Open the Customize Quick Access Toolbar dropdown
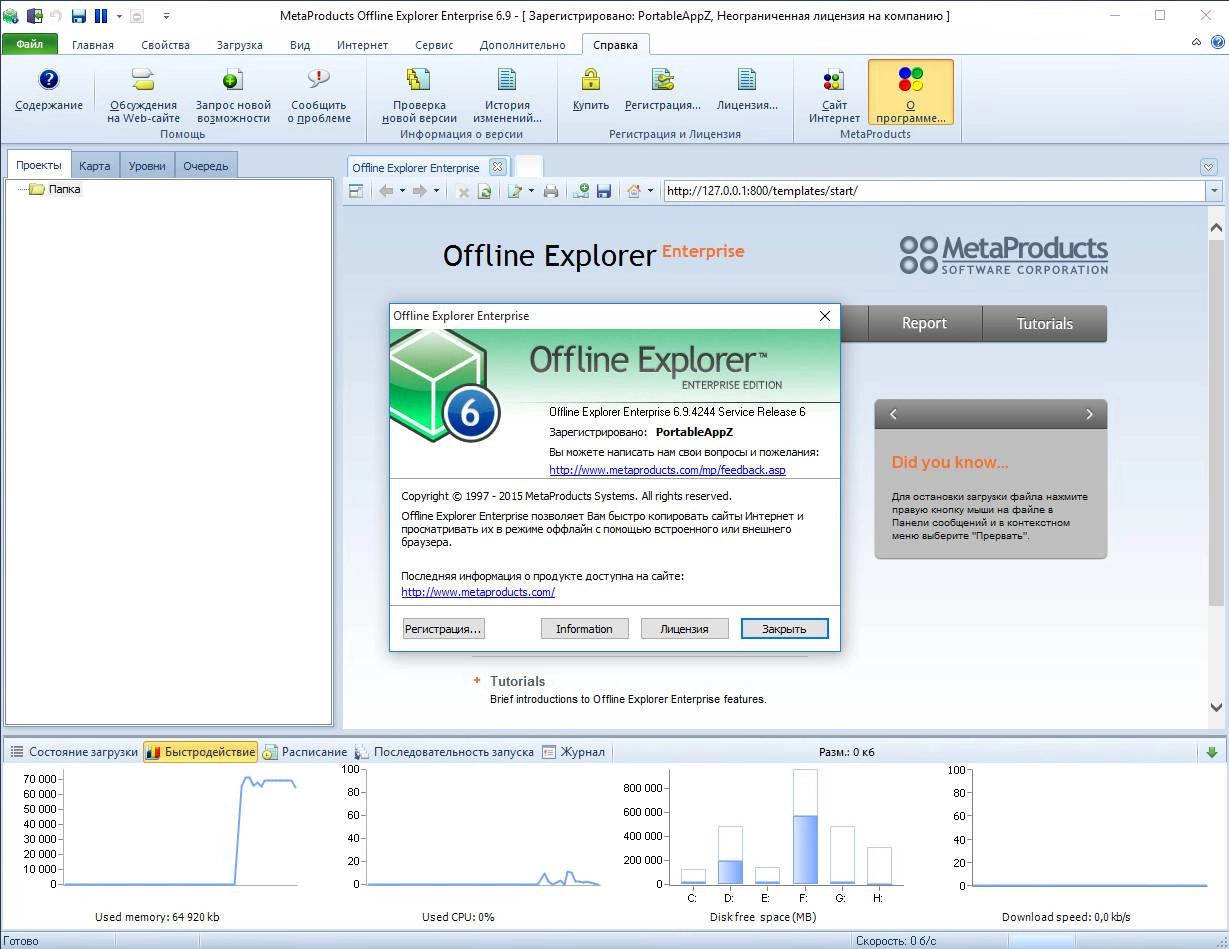This screenshot has height=949, width=1229. tap(166, 16)
